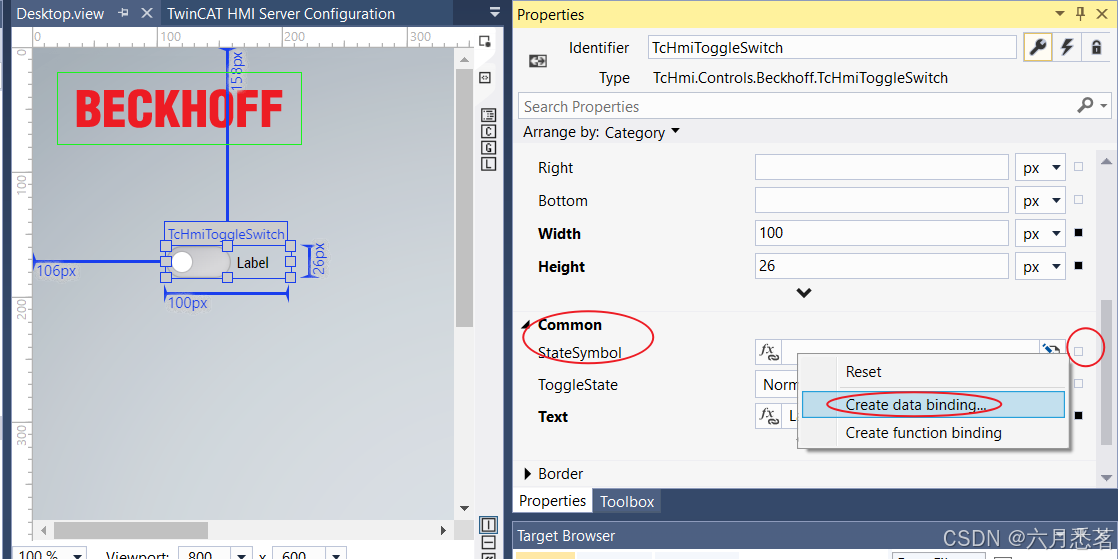Screen dimensions: 1118x559
Task: Show events with the lightning bolt icon
Action: (1067, 47)
